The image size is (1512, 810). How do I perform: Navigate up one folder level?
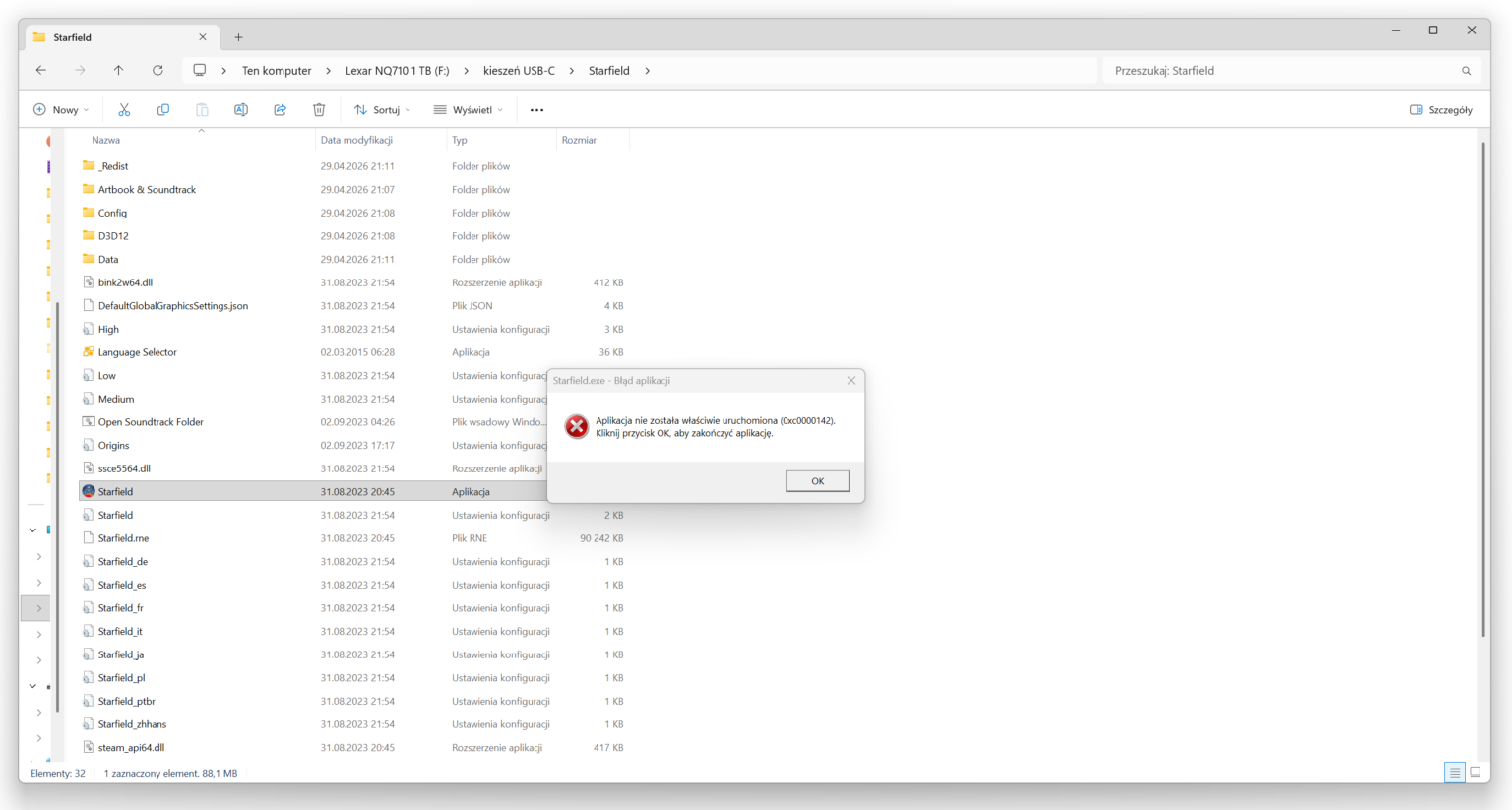(119, 70)
